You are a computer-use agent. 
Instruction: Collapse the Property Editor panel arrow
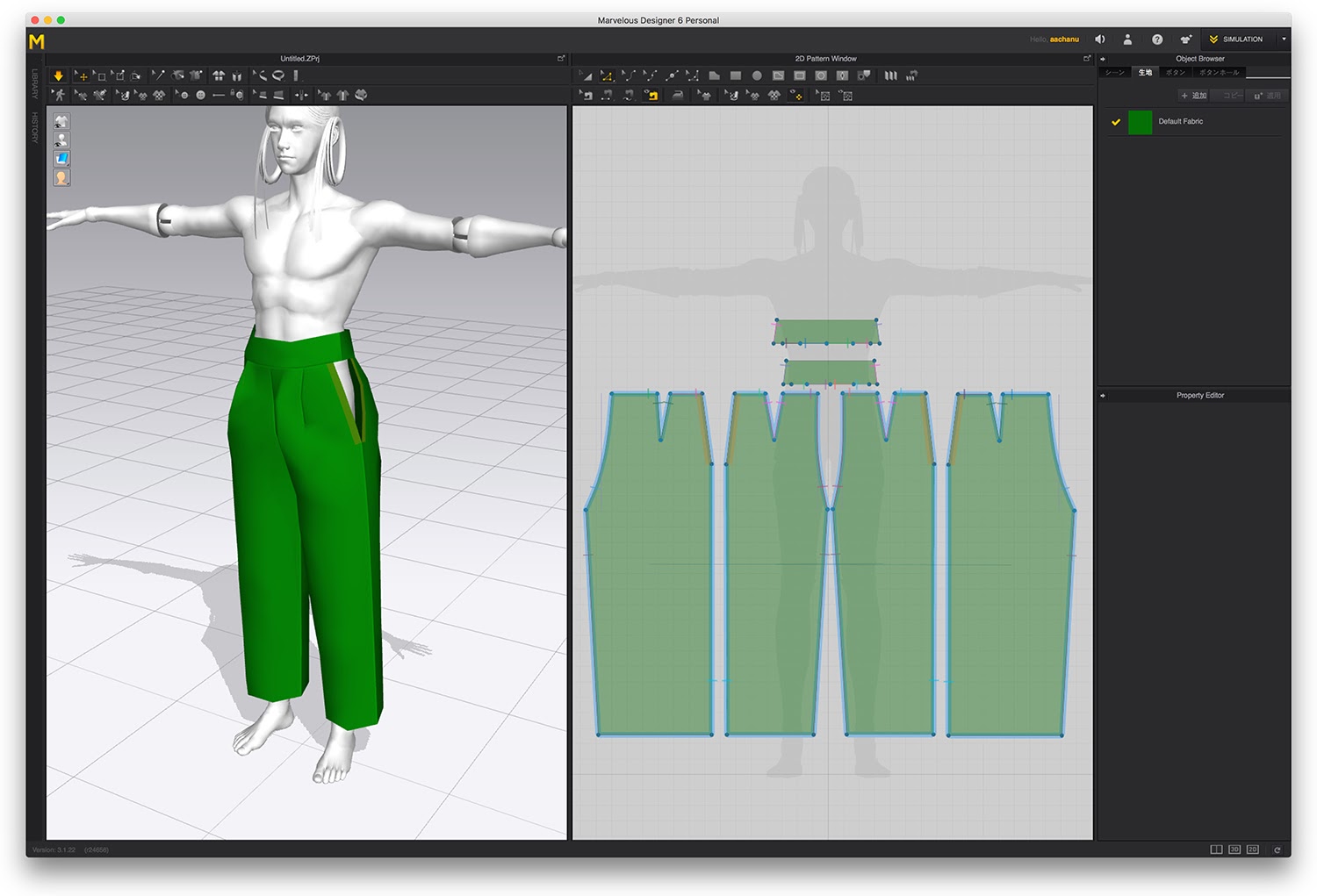[x=1104, y=396]
